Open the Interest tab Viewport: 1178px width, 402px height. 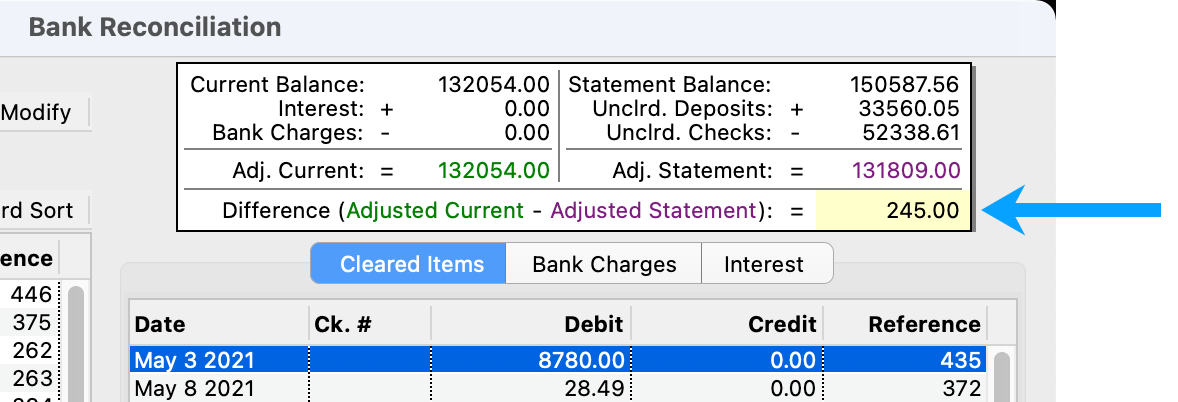coord(763,265)
